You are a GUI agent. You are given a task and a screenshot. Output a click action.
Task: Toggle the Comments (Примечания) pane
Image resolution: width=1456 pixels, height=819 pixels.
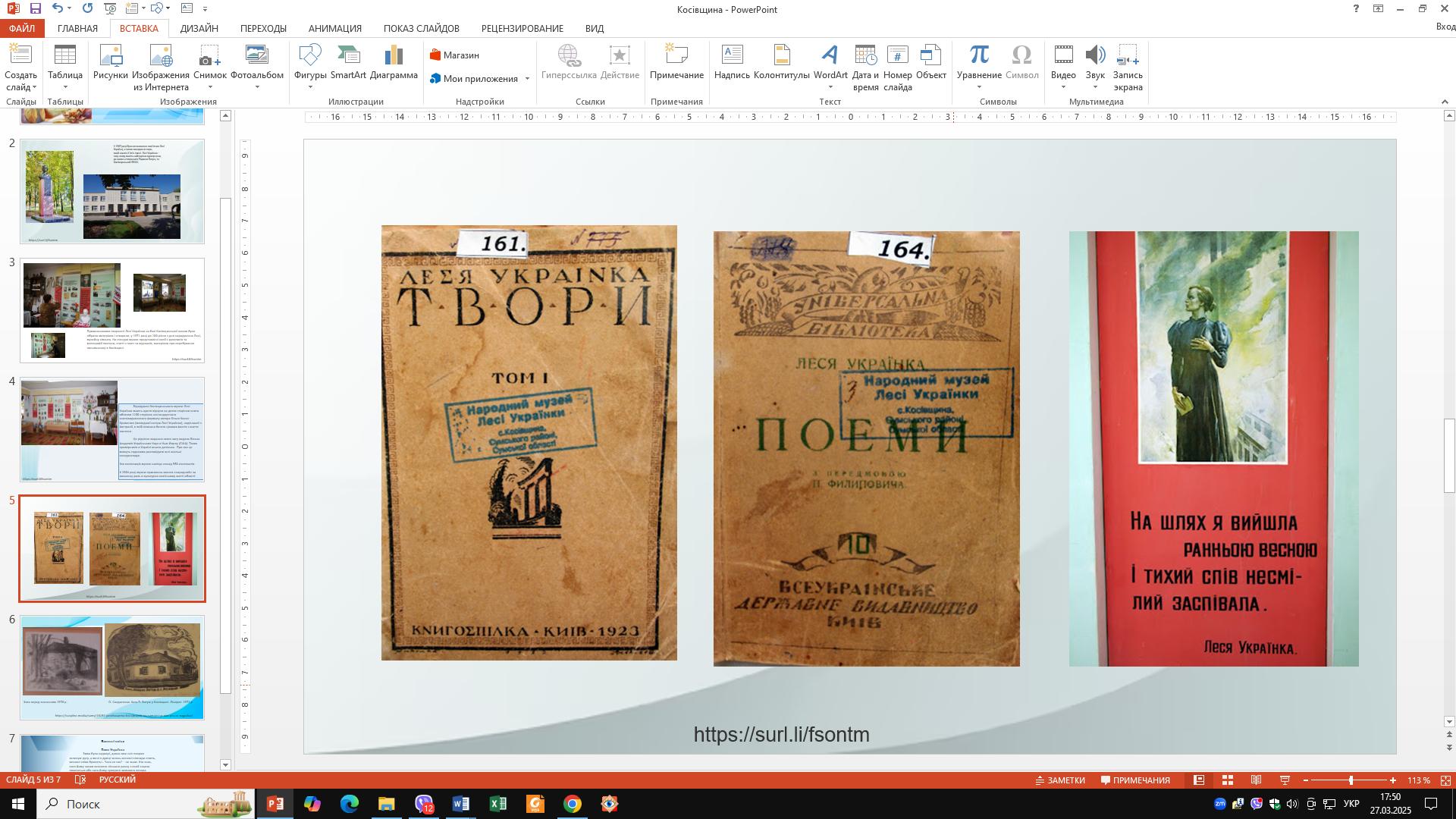tap(1134, 780)
